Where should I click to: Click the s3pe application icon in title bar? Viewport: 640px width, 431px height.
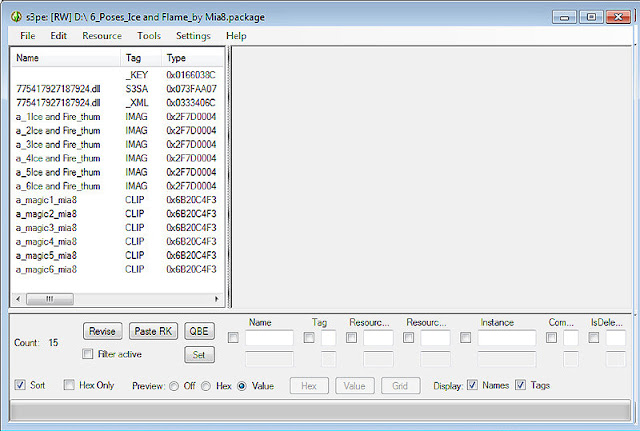[x=16, y=17]
